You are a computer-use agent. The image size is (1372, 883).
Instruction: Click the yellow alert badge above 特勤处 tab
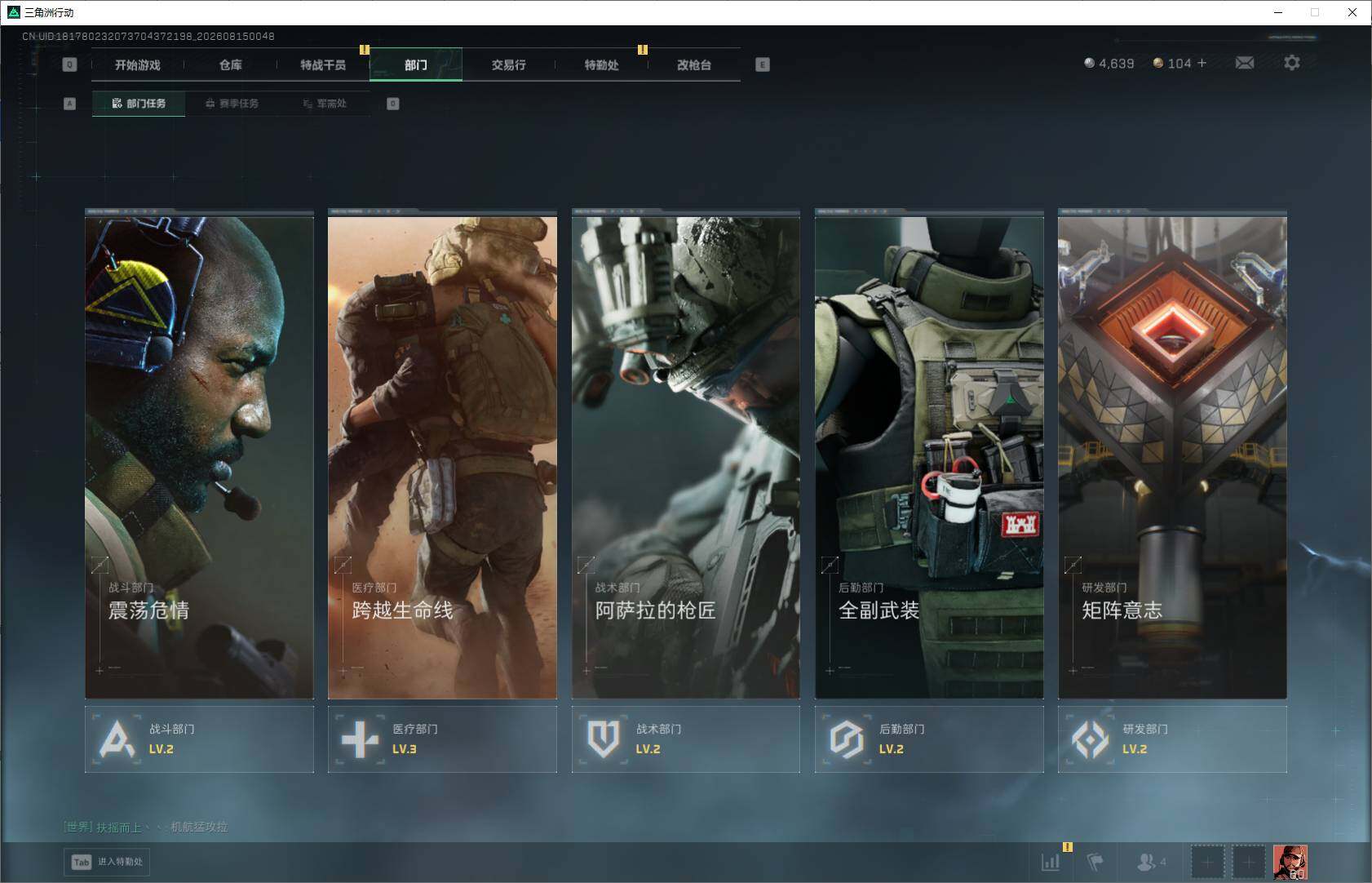click(x=643, y=50)
